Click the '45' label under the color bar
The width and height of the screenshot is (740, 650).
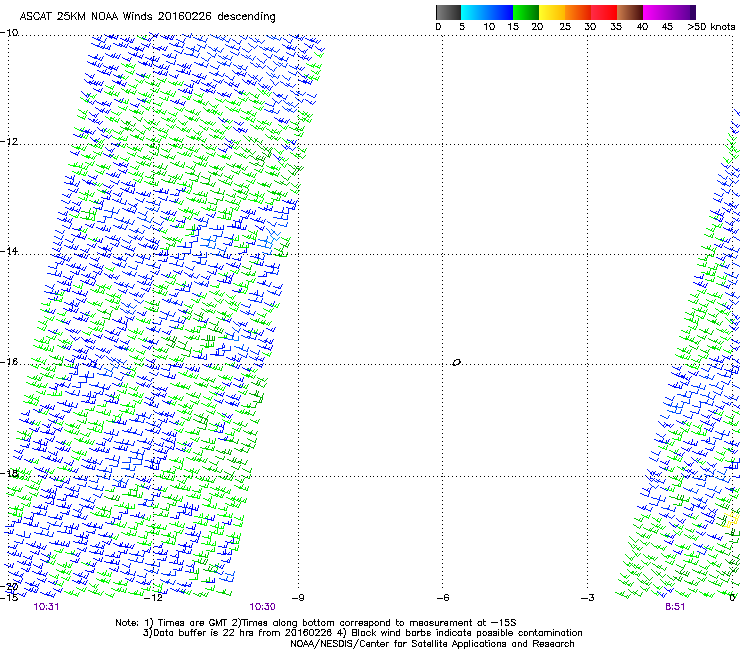pos(667,27)
